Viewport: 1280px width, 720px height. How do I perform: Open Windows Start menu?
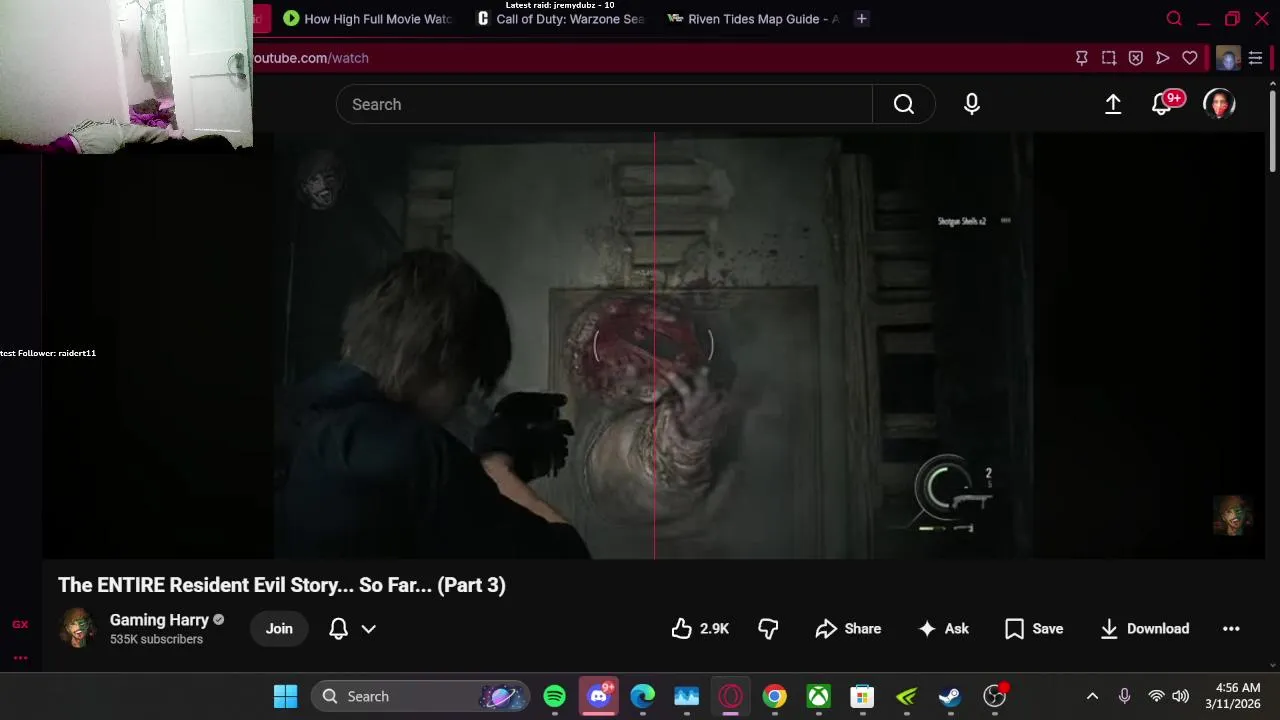click(285, 696)
